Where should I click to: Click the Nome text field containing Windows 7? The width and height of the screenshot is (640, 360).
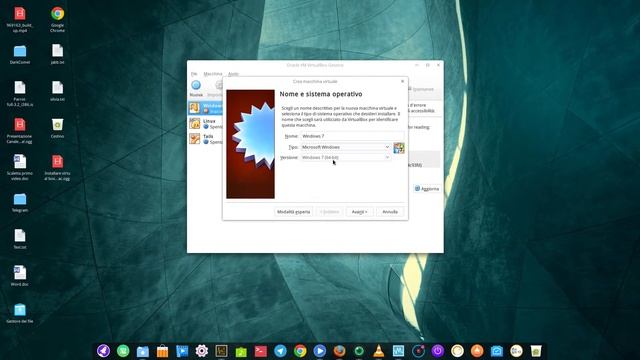352,136
